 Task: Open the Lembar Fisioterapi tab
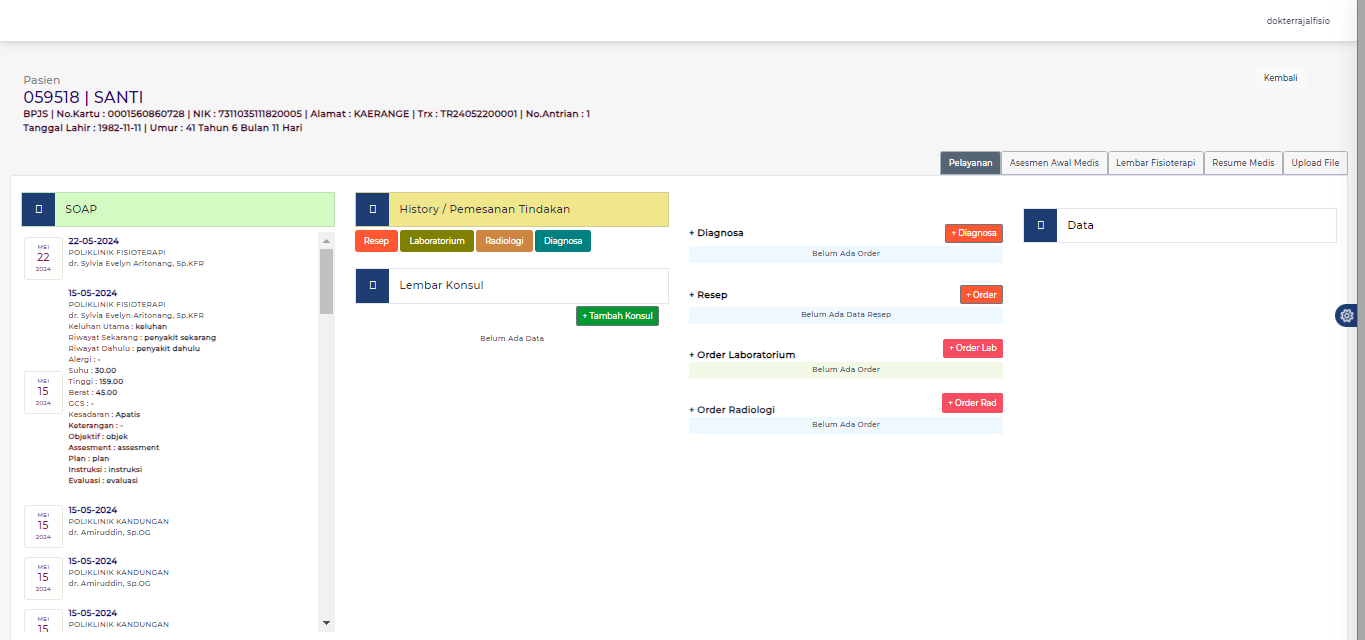coord(1156,162)
